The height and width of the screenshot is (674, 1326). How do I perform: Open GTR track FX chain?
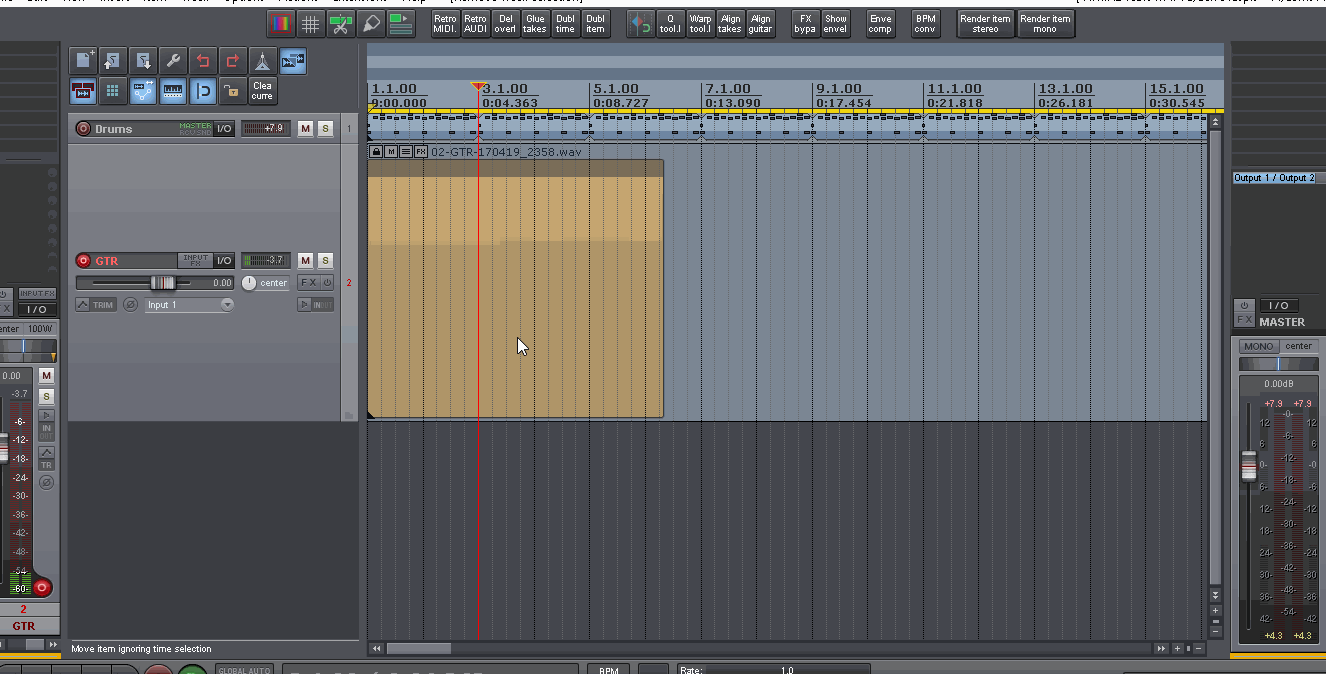click(x=308, y=283)
